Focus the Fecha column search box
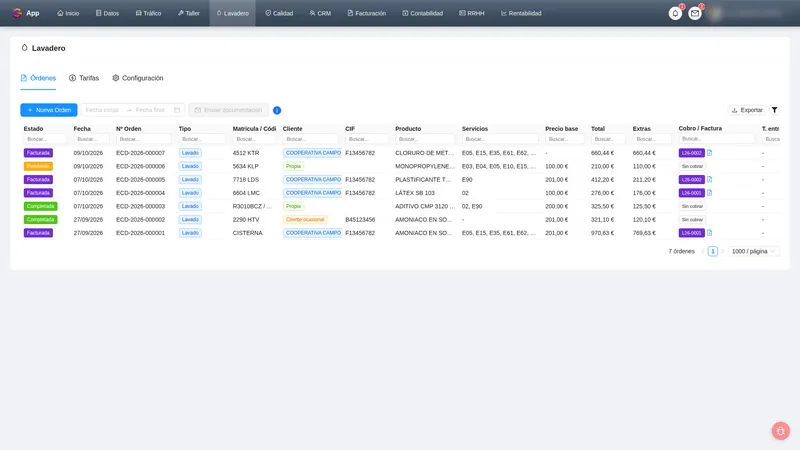This screenshot has width=800, height=450. [91, 139]
